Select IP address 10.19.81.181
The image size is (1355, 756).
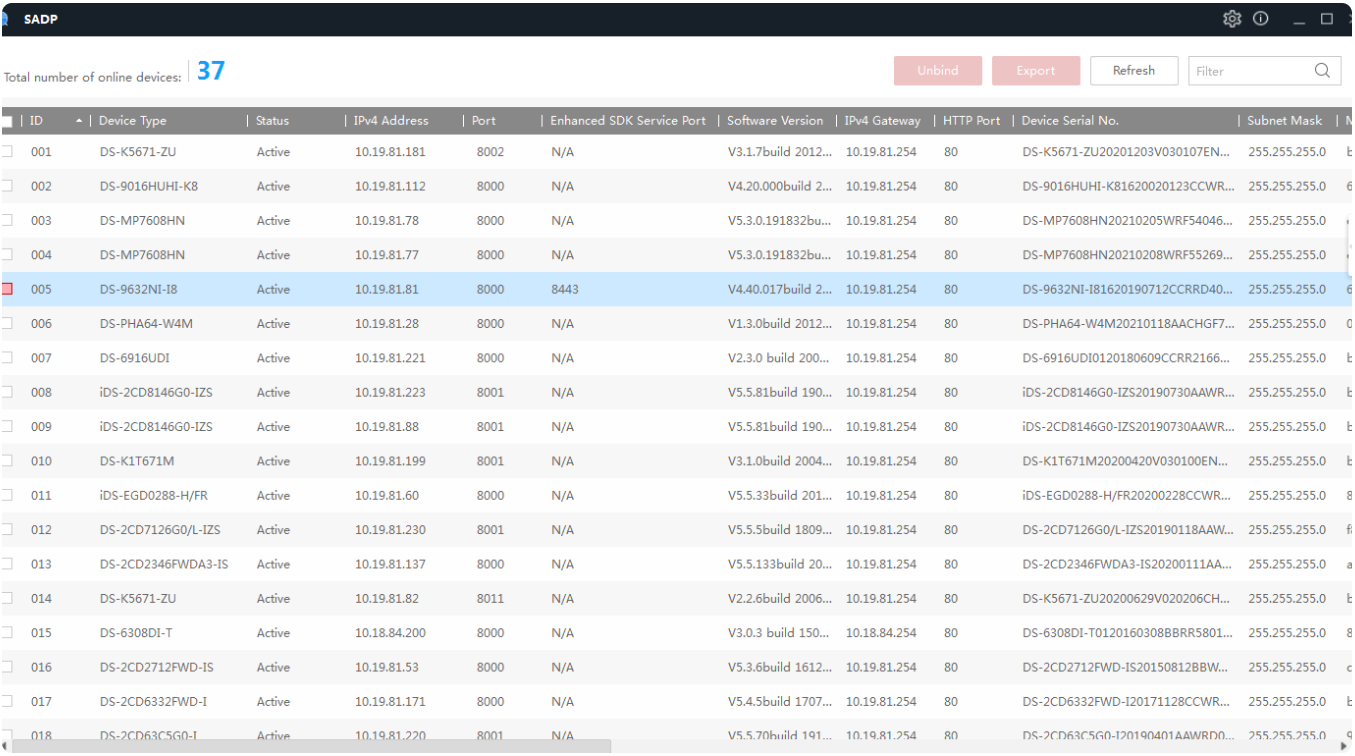[390, 152]
